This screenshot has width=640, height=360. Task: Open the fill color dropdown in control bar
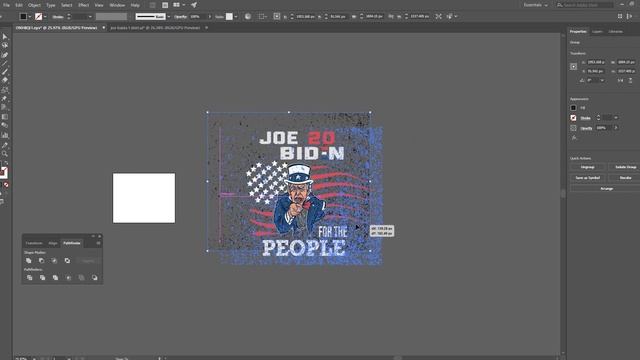coord(30,17)
